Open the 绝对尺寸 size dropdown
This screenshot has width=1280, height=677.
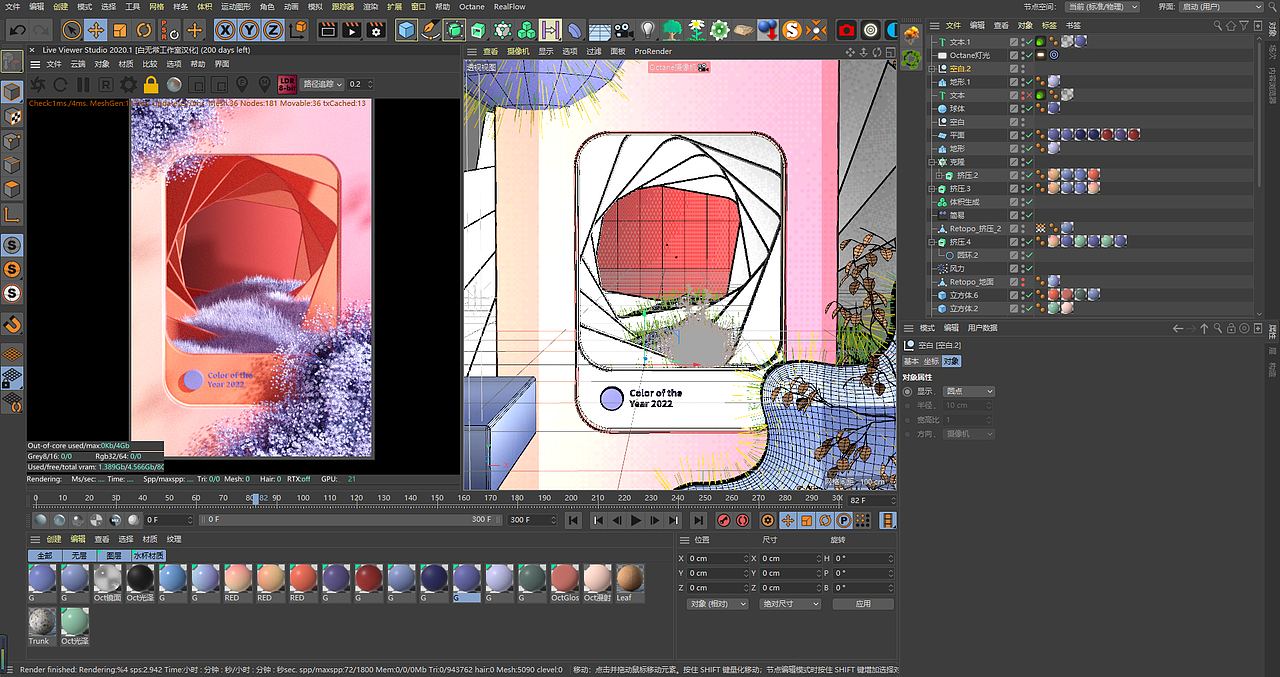click(790, 604)
